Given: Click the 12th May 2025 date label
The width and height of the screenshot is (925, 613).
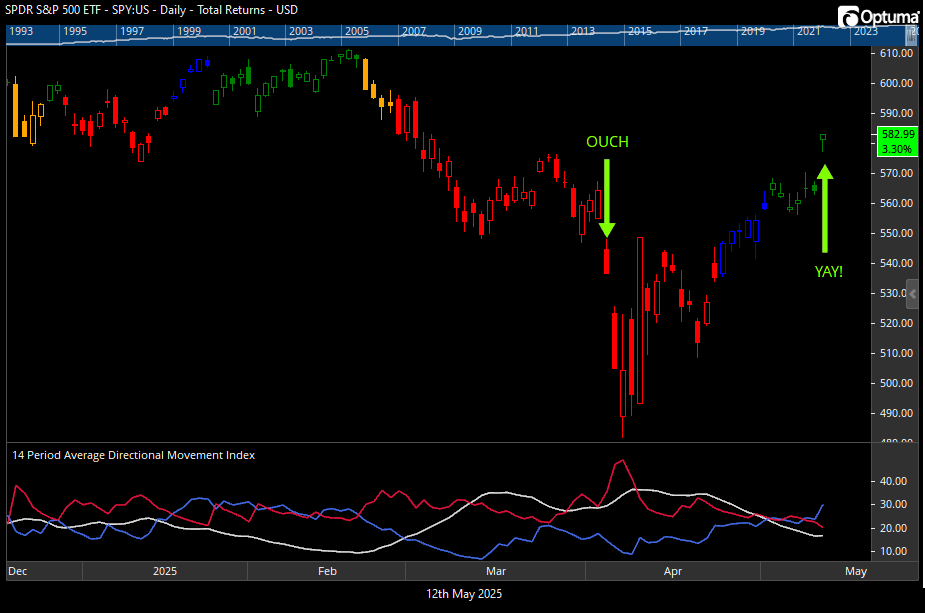Looking at the screenshot, I should pyautogui.click(x=464, y=594).
